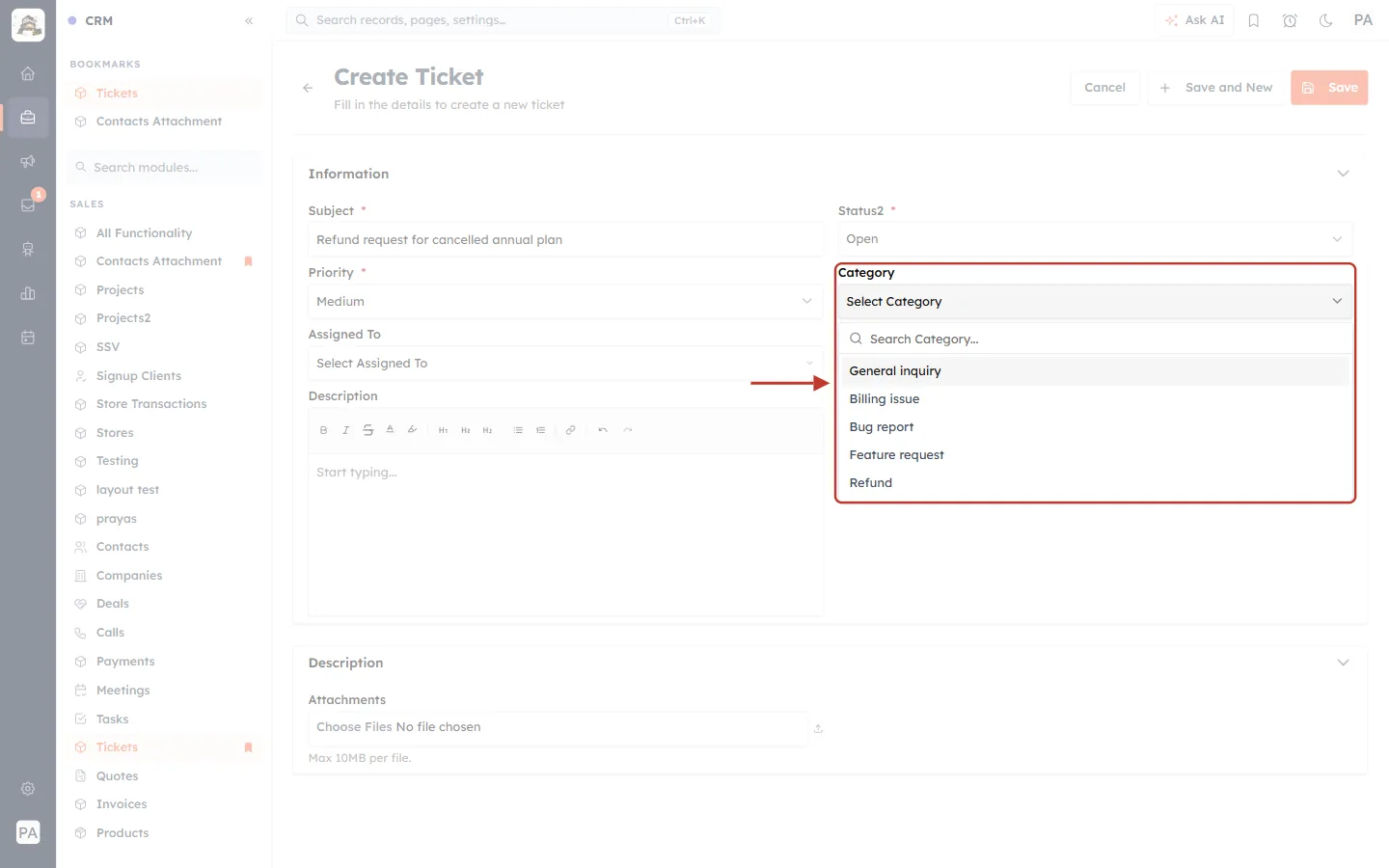Viewport: 1389px width, 868px height.
Task: Insert numbered list in description
Action: (x=540, y=430)
